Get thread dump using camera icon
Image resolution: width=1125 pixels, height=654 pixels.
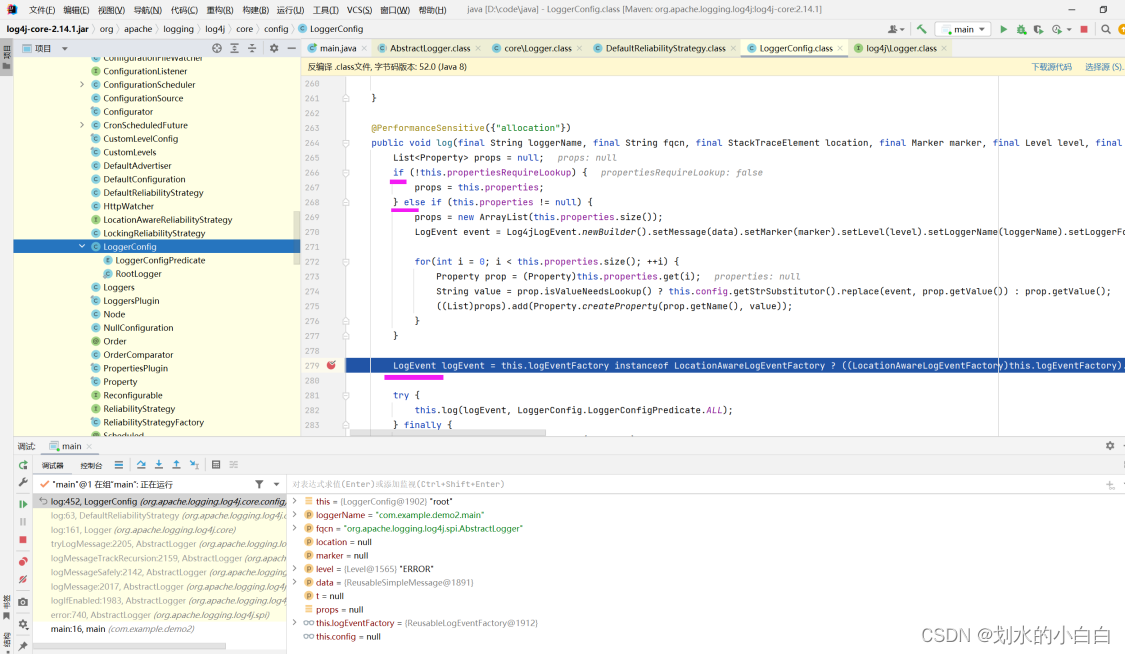[23, 602]
